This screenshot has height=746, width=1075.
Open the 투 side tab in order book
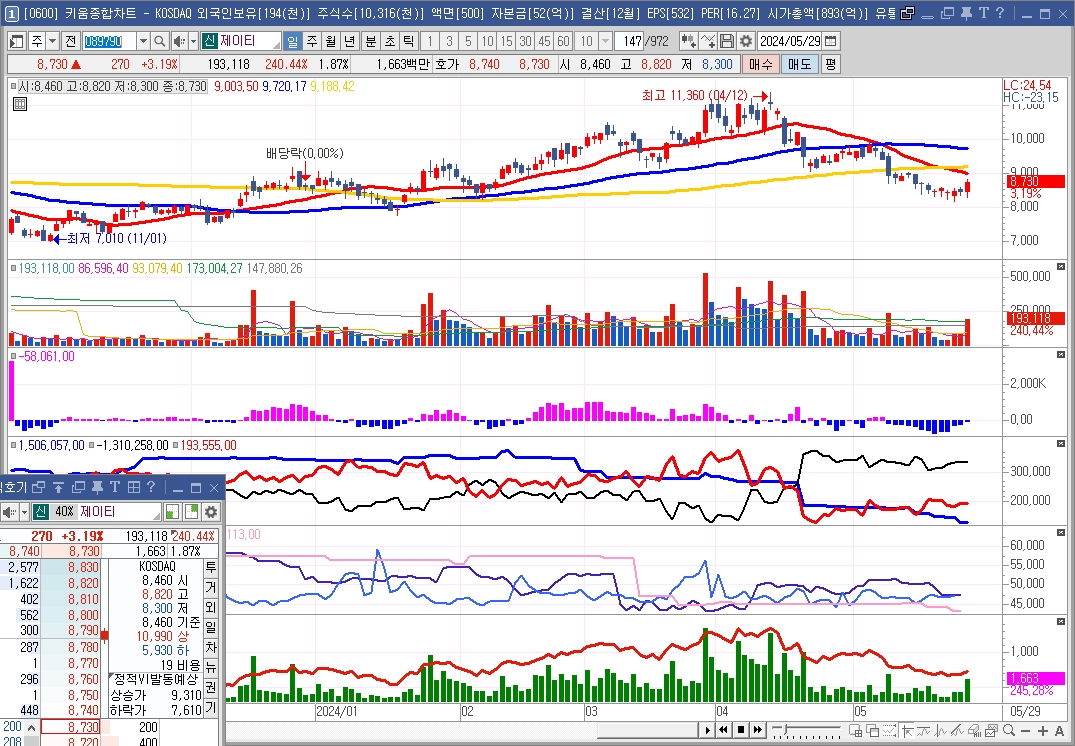click(x=210, y=568)
